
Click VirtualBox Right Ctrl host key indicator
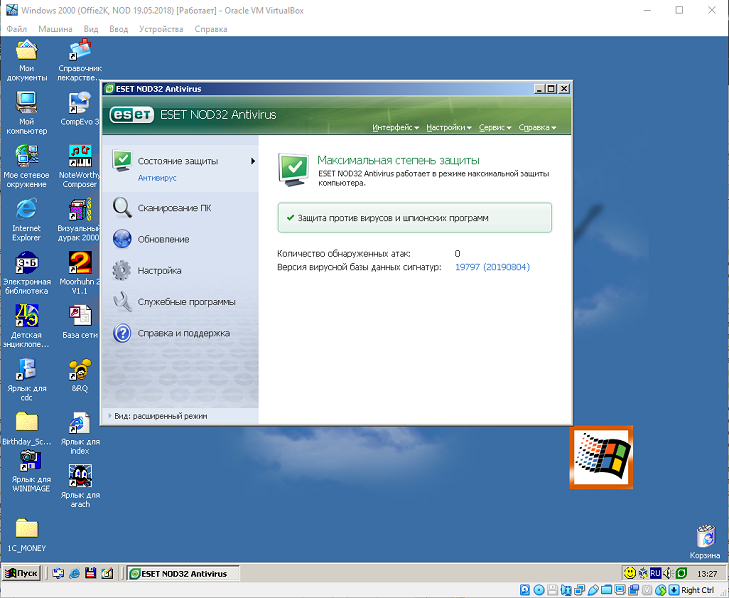pyautogui.click(x=697, y=590)
